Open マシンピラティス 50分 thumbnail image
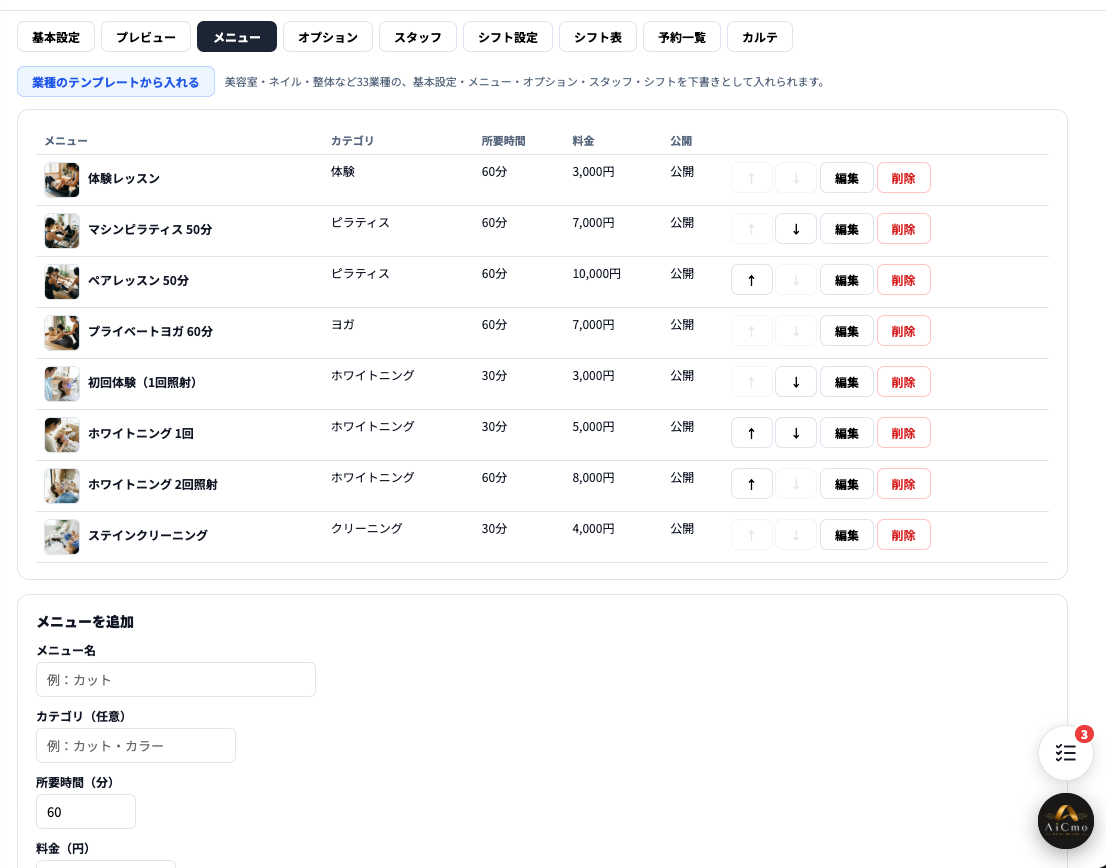 62,231
